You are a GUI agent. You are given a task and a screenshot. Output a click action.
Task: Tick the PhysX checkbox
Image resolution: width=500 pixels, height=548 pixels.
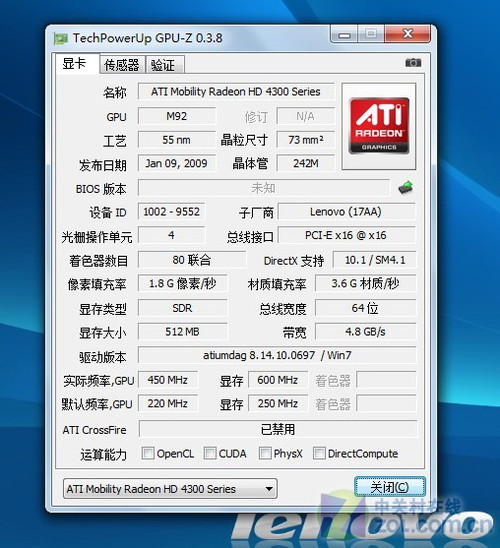click(x=265, y=453)
